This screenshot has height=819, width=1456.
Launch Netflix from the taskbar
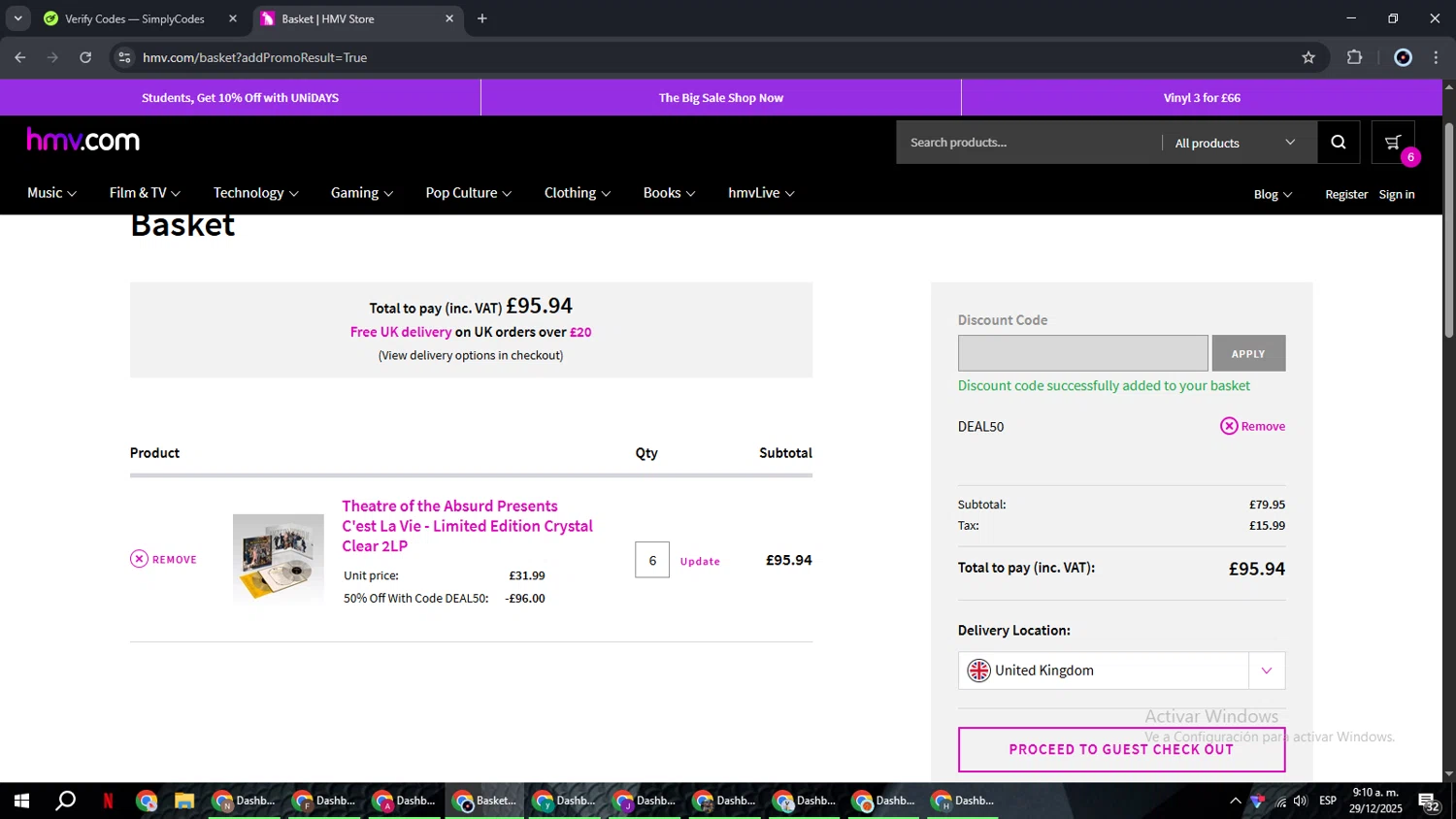click(x=108, y=801)
